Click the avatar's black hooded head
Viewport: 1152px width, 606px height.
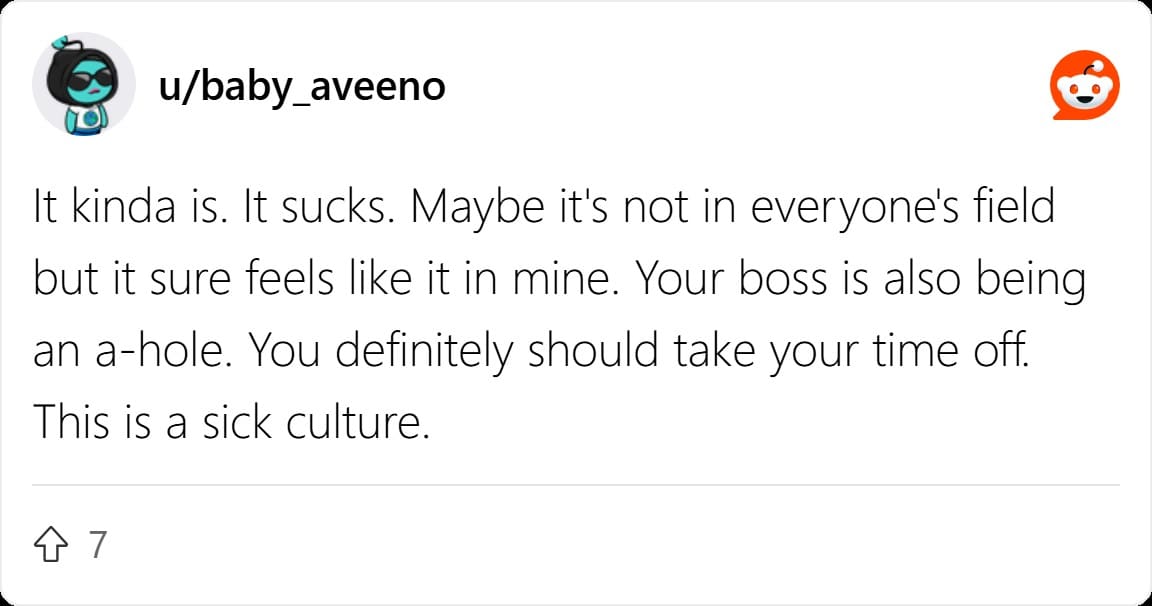81,77
